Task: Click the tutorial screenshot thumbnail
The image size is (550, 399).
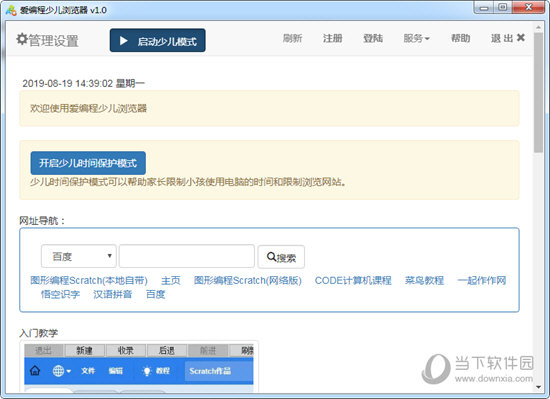Action: pyautogui.click(x=139, y=367)
